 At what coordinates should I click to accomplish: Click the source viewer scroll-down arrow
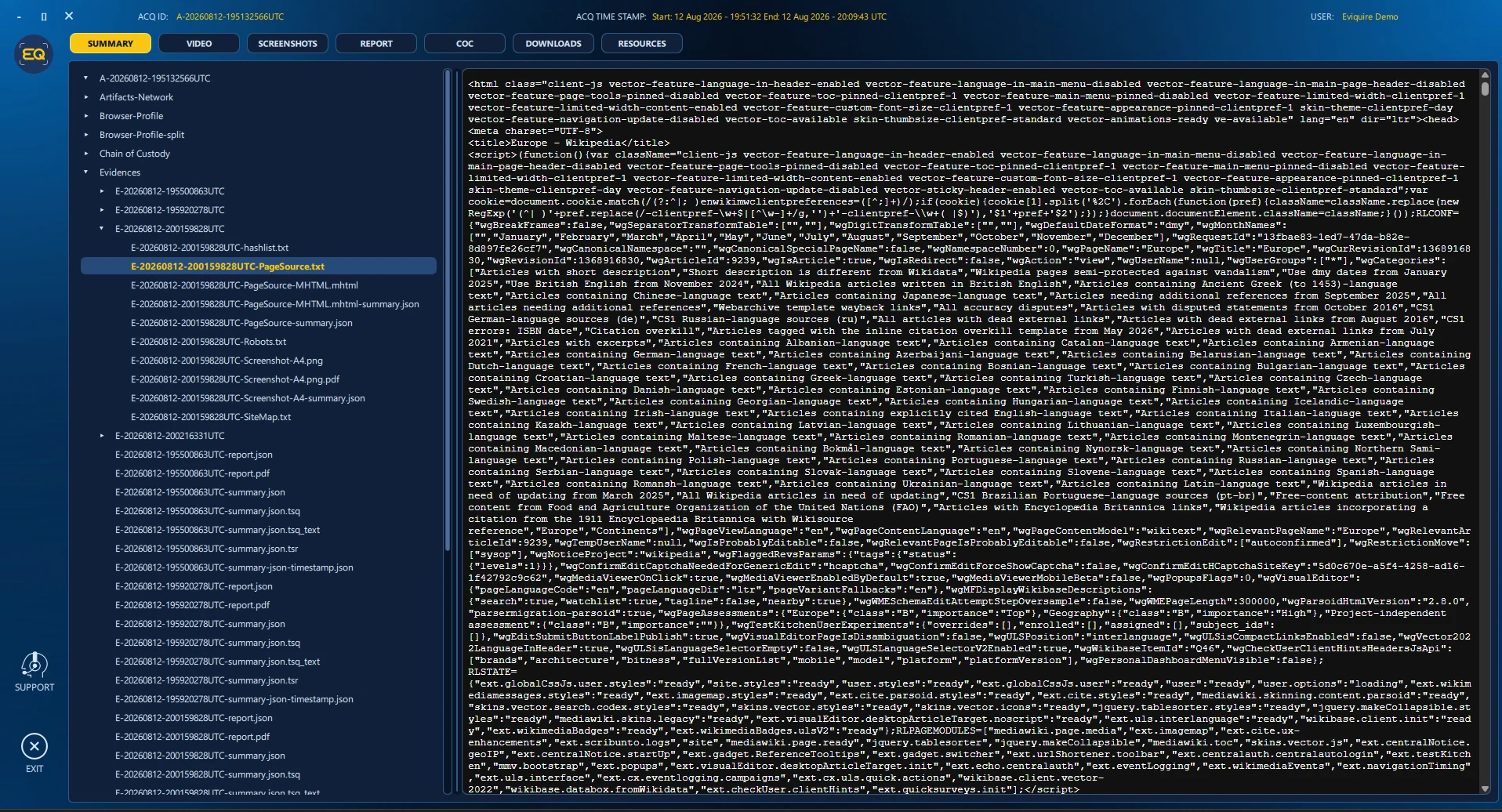click(x=1485, y=788)
